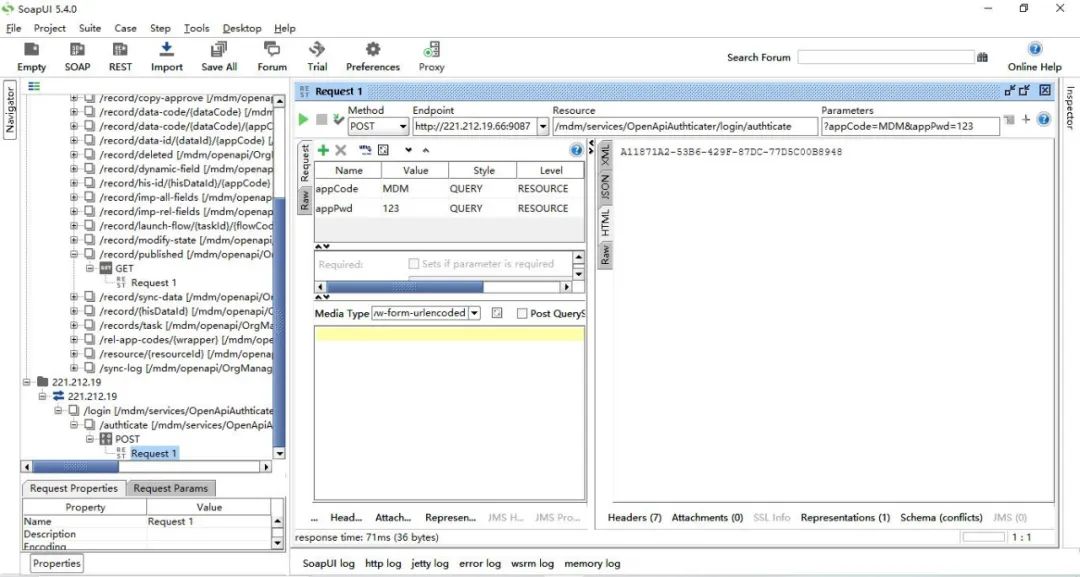
Task: Click the icon beside Media Type dropdown
Action: 497,313
